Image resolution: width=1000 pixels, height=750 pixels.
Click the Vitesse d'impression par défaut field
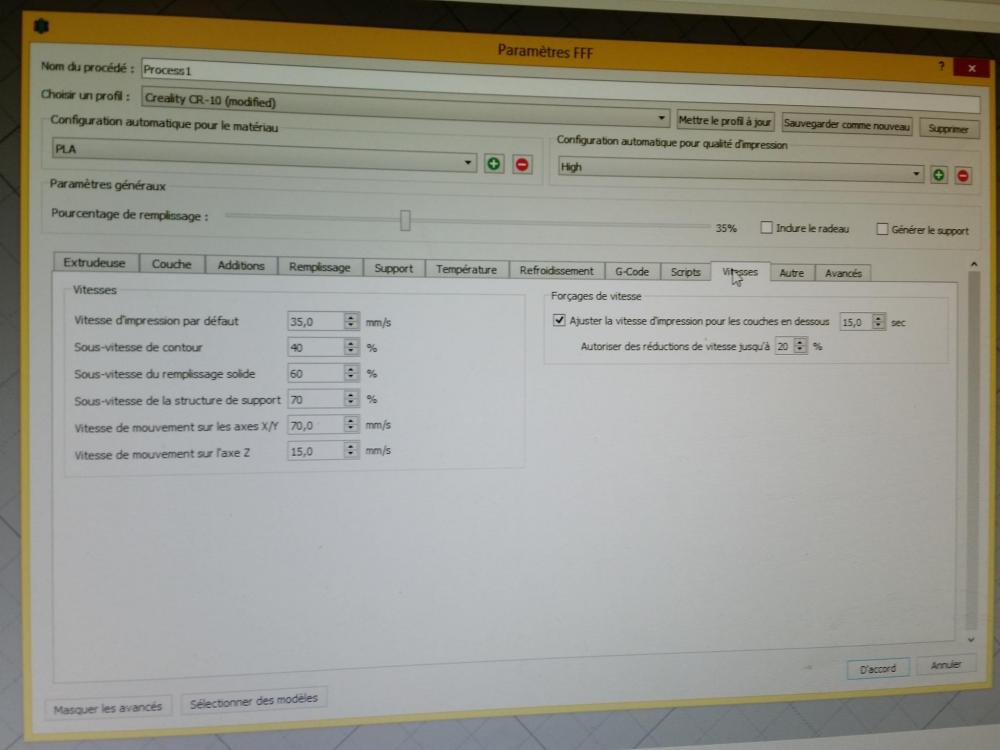click(x=316, y=321)
